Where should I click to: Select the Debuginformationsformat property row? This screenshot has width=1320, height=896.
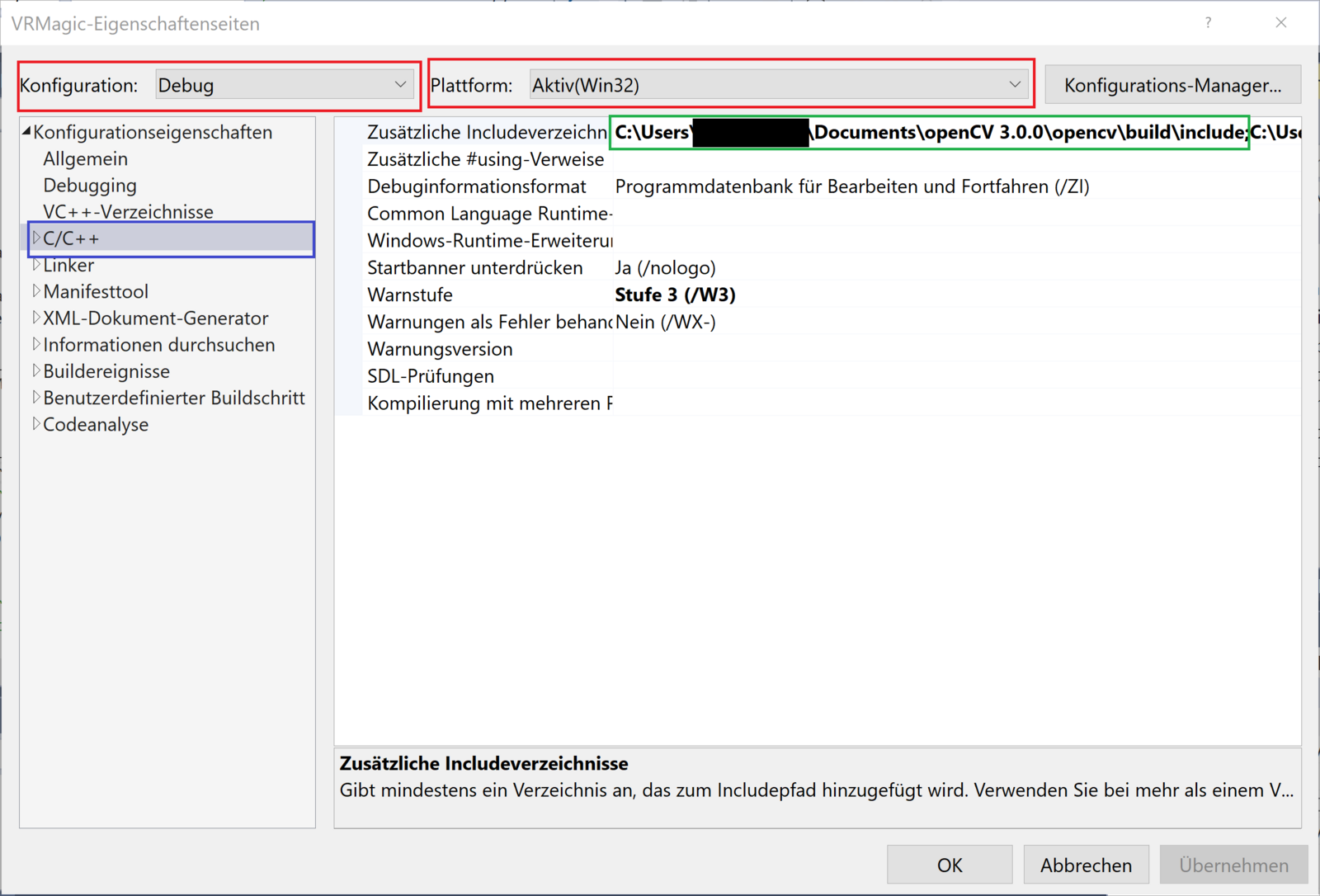click(477, 186)
